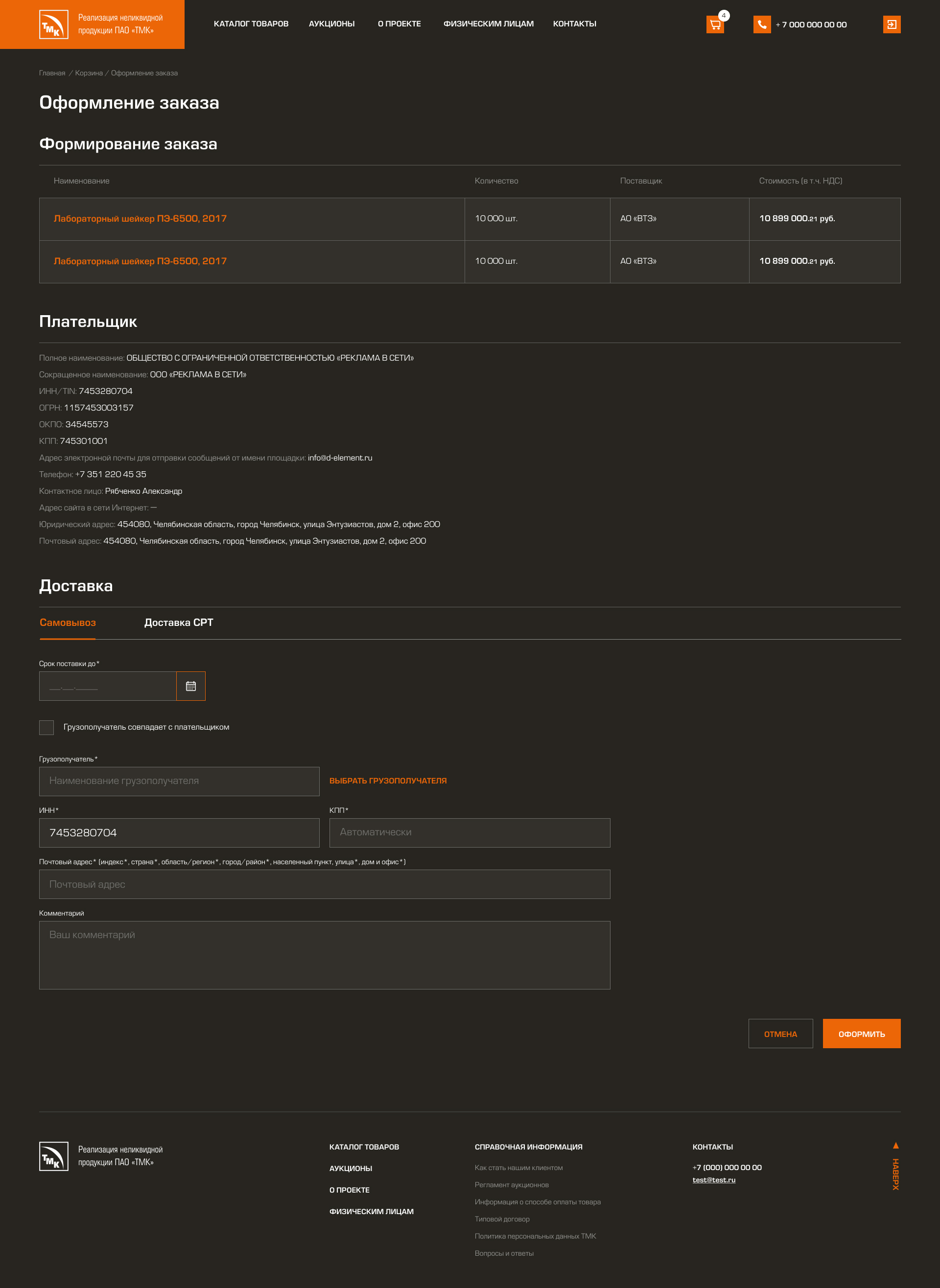Open Политика персональных данных ТМК link
The height and width of the screenshot is (1288, 940).
coord(536,1236)
